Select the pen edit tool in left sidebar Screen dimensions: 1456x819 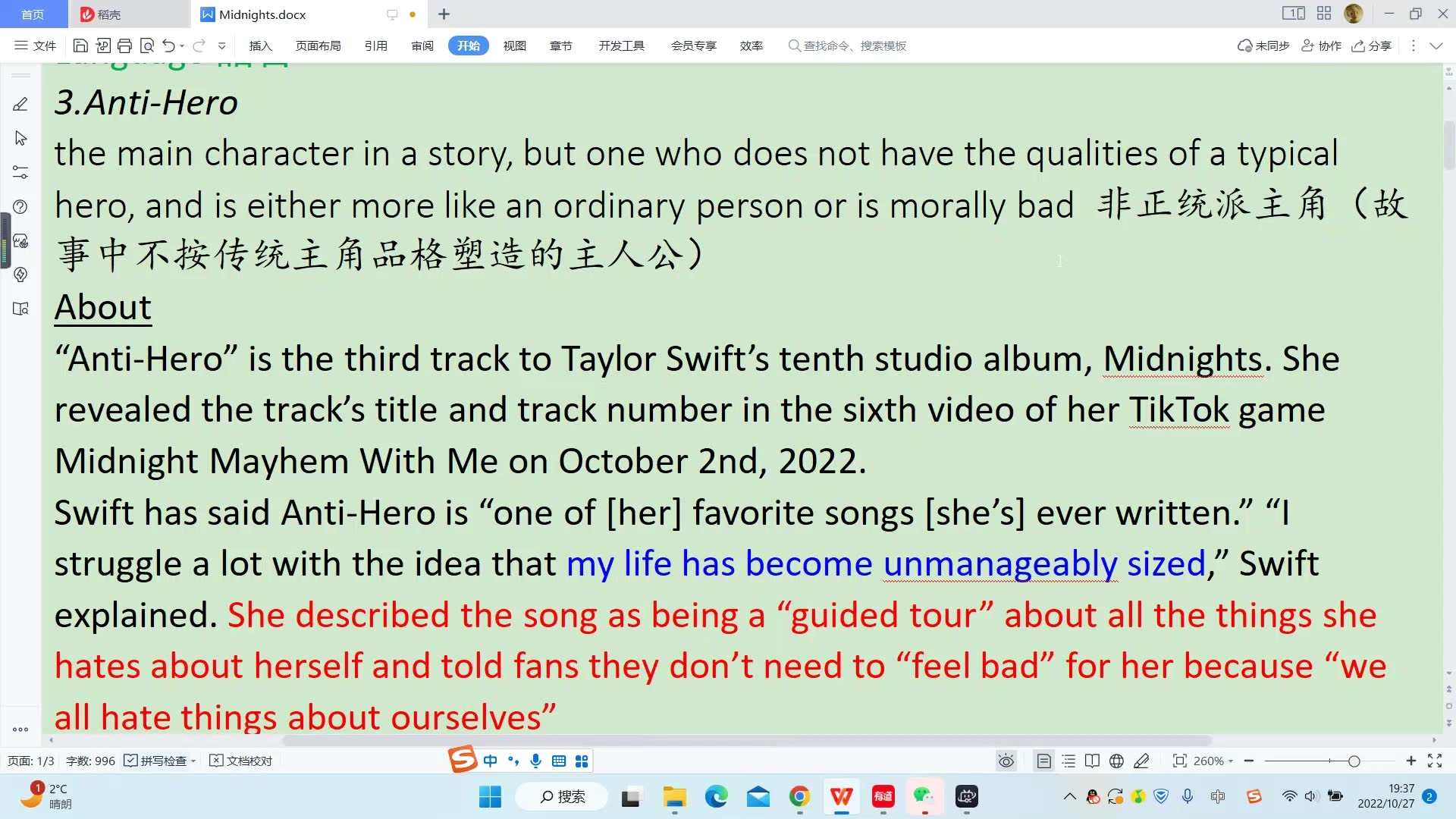pyautogui.click(x=20, y=105)
